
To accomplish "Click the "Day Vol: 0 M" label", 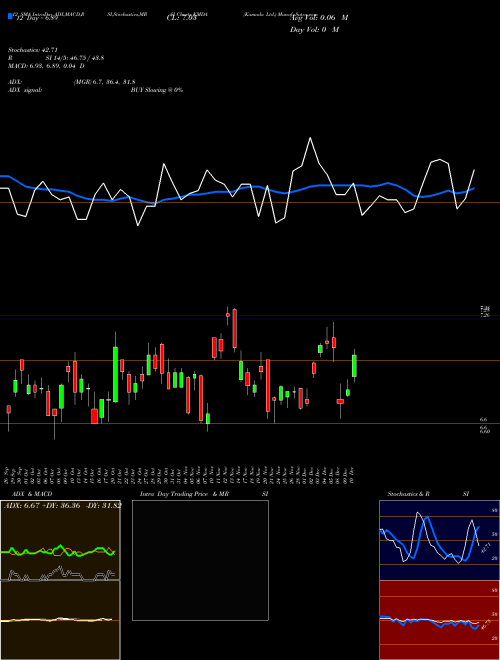I will click(314, 30).
